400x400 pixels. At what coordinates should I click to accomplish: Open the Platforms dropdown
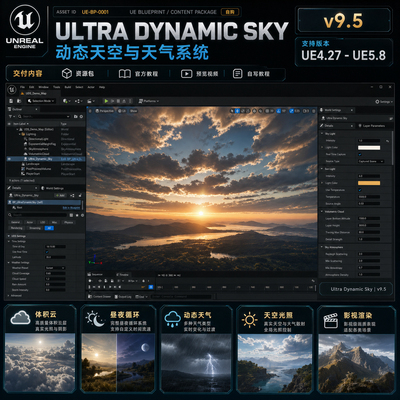click(x=149, y=101)
